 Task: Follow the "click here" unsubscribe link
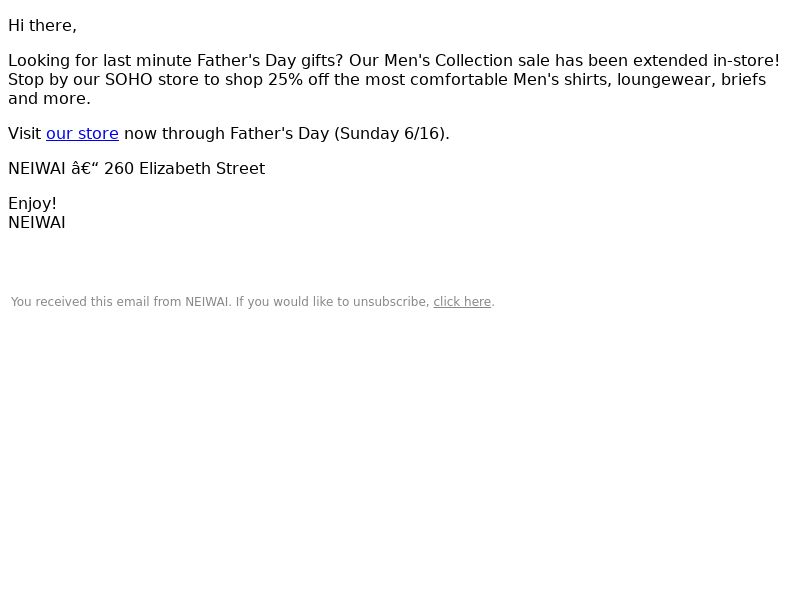pyautogui.click(x=462, y=302)
